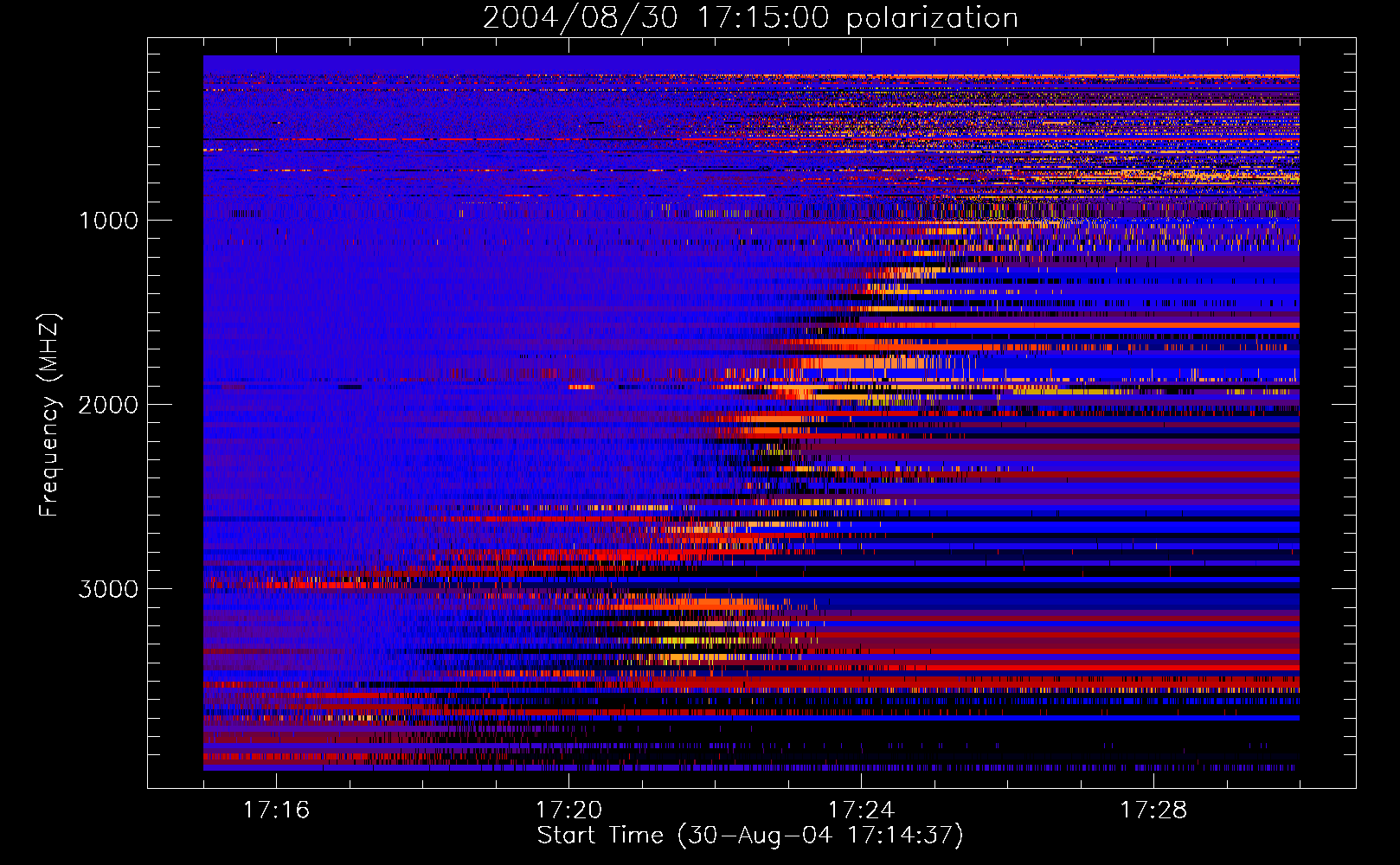Click the '1000' frequency tick label
Screen dimensions: 1400x865
click(108, 221)
